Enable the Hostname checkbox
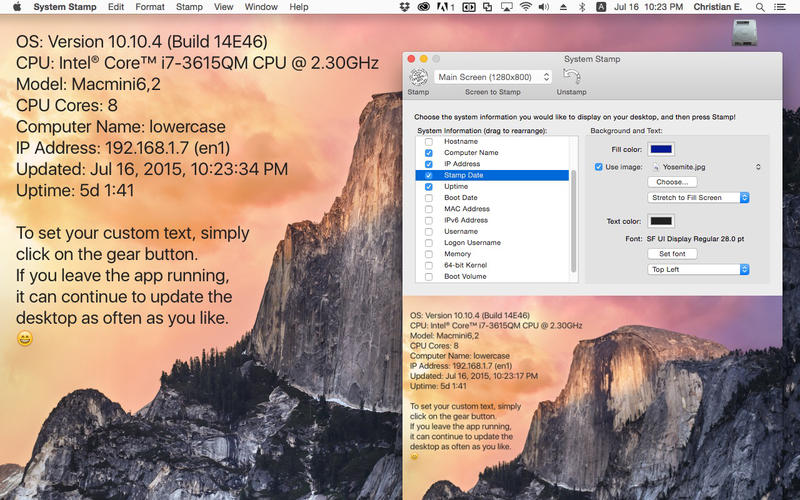Image resolution: width=800 pixels, height=500 pixels. point(429,141)
